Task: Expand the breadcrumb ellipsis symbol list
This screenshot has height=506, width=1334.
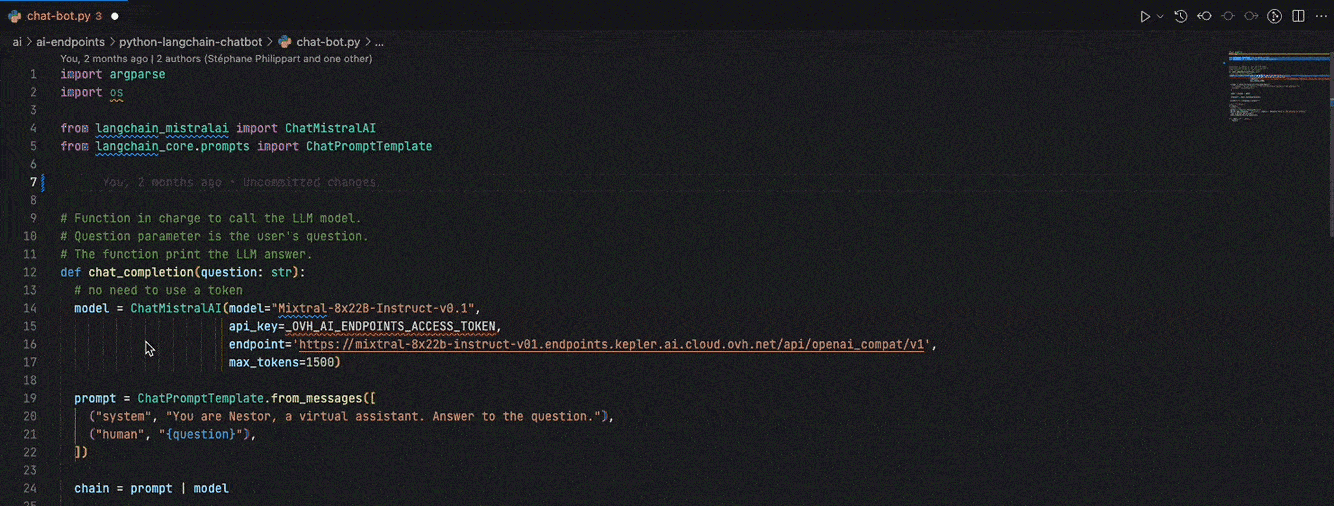Action: click(379, 42)
